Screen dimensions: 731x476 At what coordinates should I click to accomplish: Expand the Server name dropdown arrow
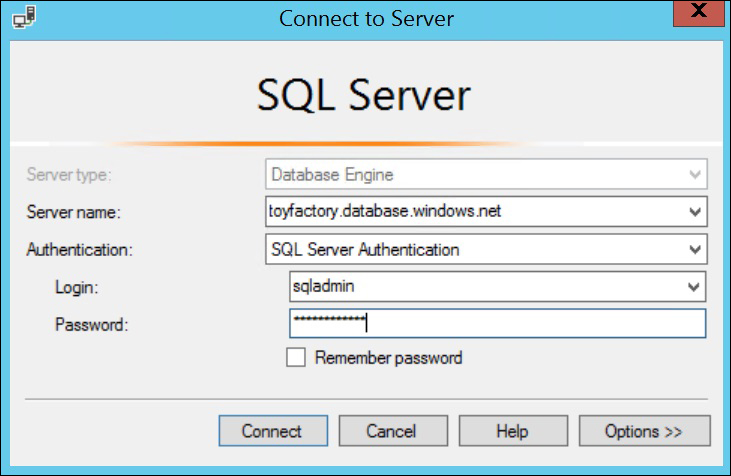[x=695, y=212]
